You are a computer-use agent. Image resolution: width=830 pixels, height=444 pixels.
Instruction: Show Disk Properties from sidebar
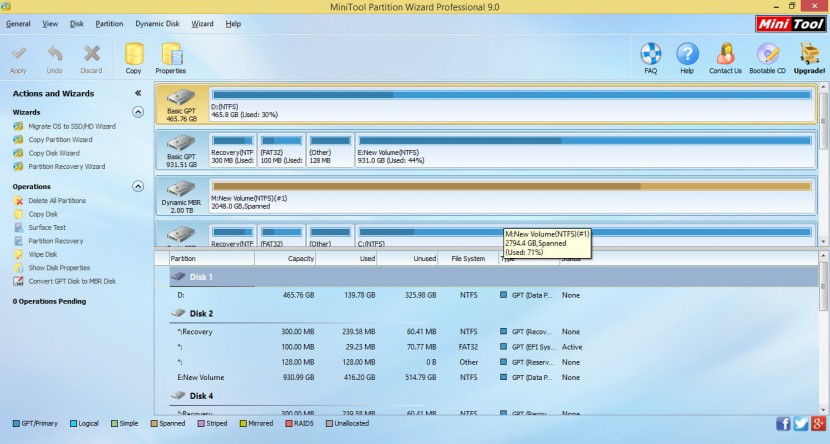click(x=59, y=268)
